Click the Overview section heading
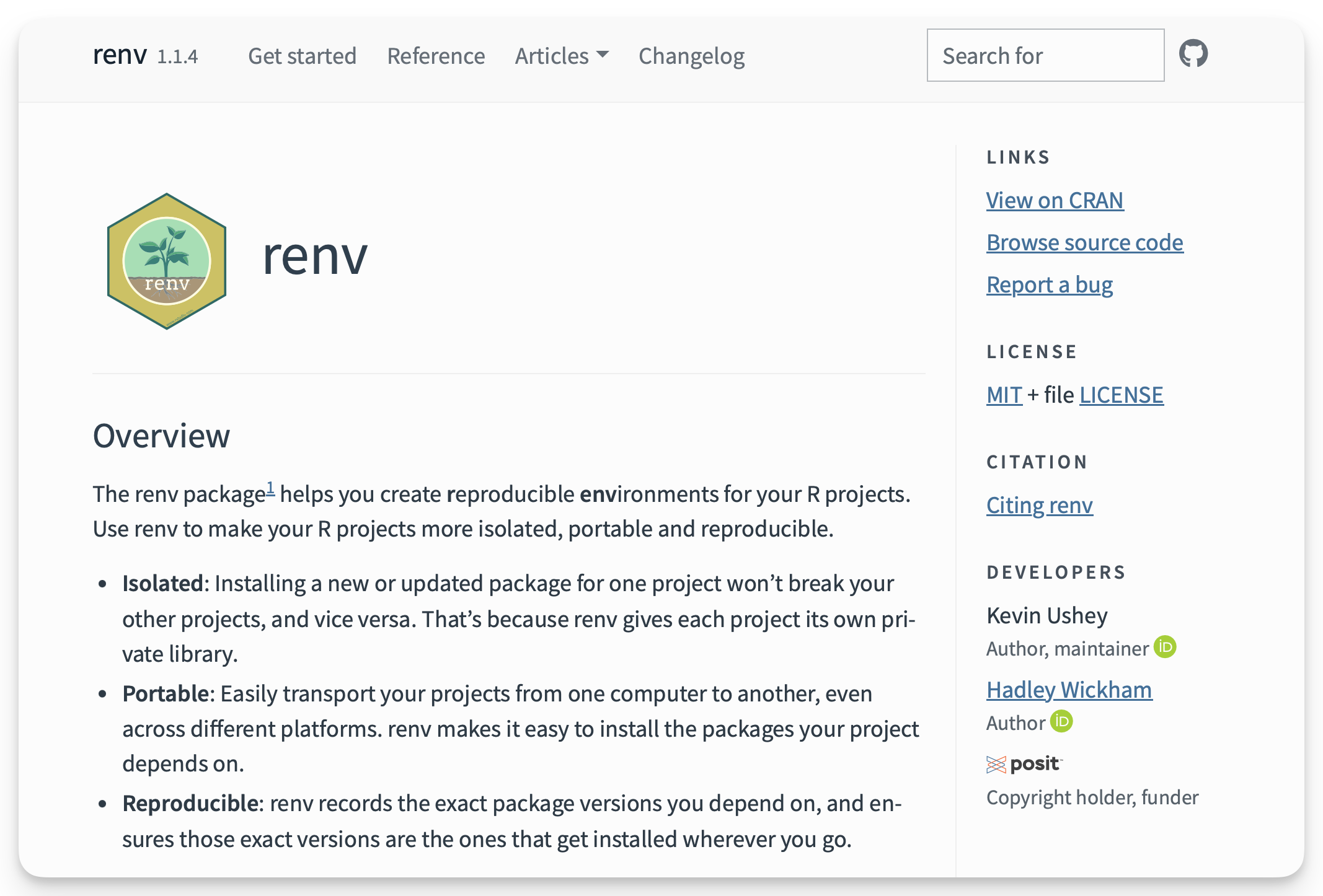Image resolution: width=1323 pixels, height=896 pixels. (x=161, y=436)
